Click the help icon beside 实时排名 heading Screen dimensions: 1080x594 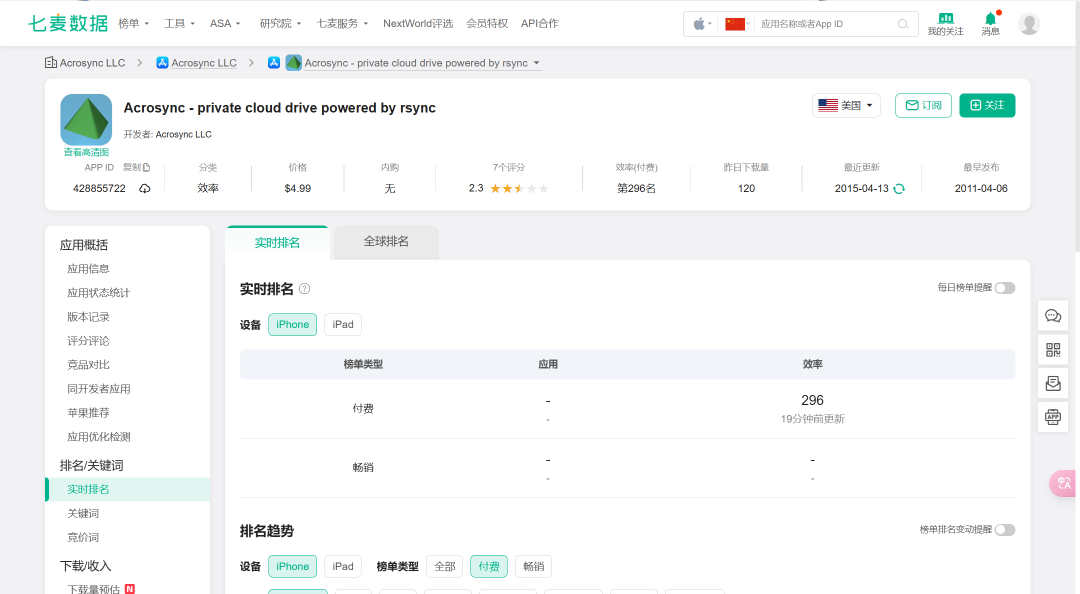pyautogui.click(x=304, y=289)
